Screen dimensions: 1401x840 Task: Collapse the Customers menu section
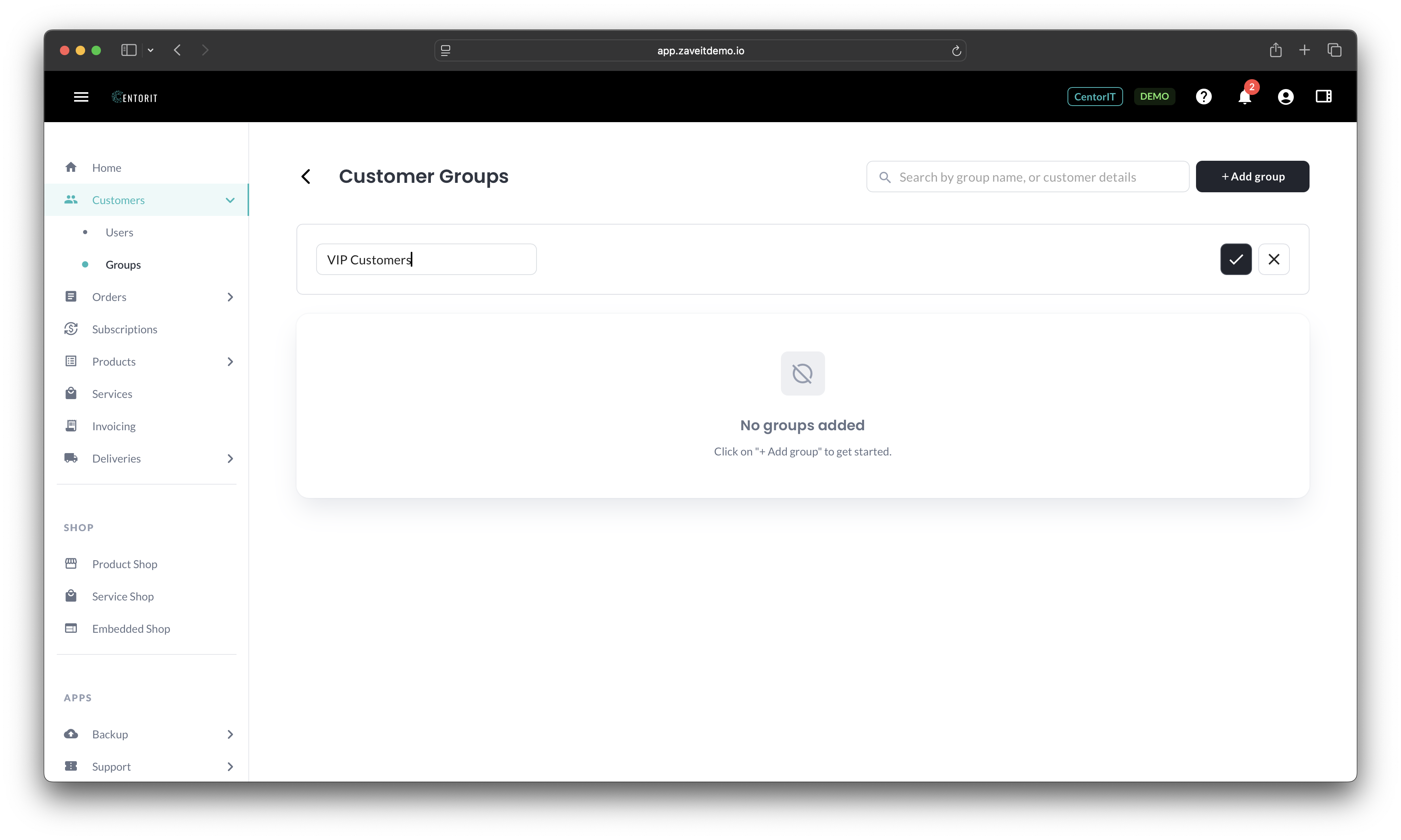coord(230,200)
